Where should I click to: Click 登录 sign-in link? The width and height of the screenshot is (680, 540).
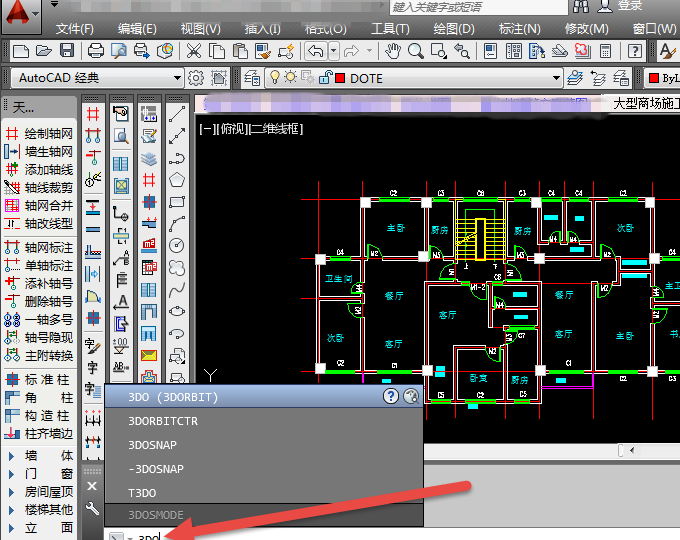pos(630,6)
